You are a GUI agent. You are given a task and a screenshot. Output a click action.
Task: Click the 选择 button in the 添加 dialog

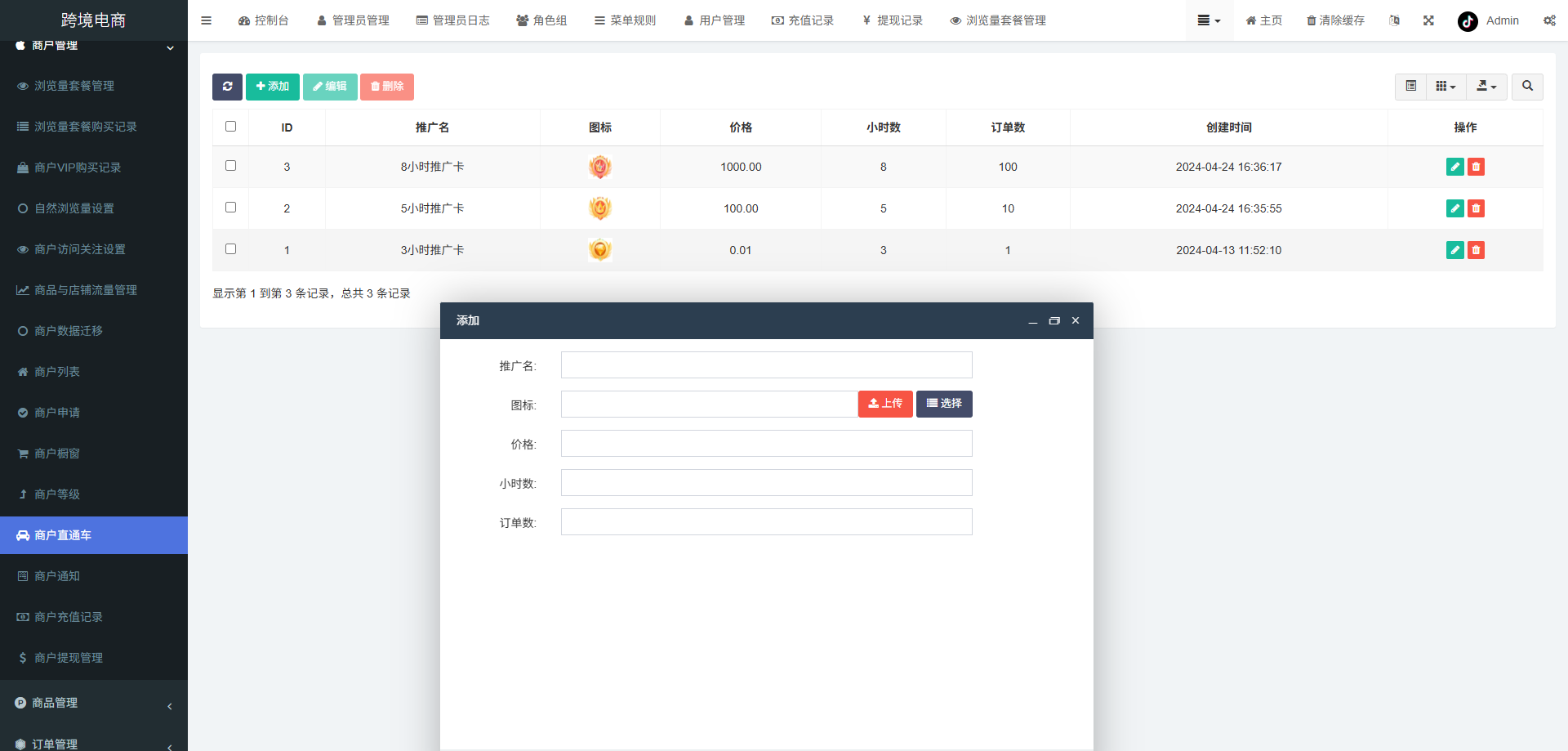pyautogui.click(x=943, y=404)
